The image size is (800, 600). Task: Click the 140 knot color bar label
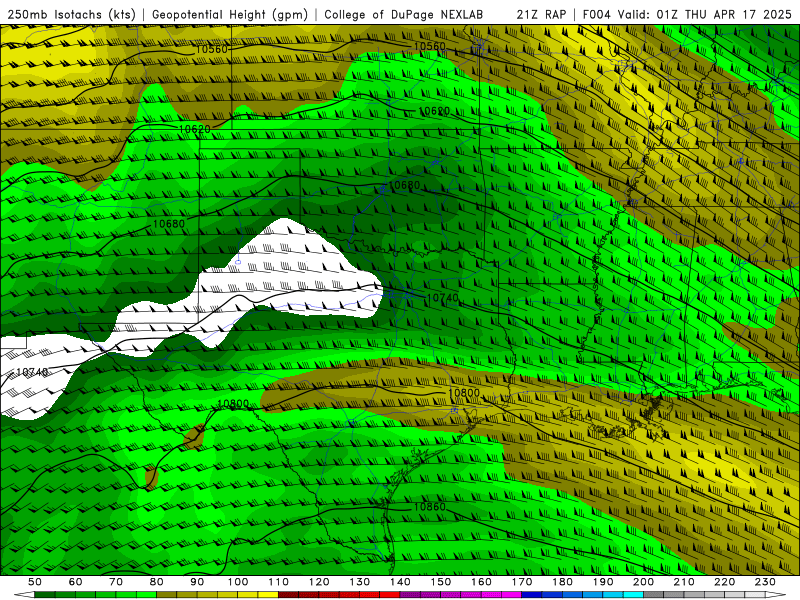point(400,582)
